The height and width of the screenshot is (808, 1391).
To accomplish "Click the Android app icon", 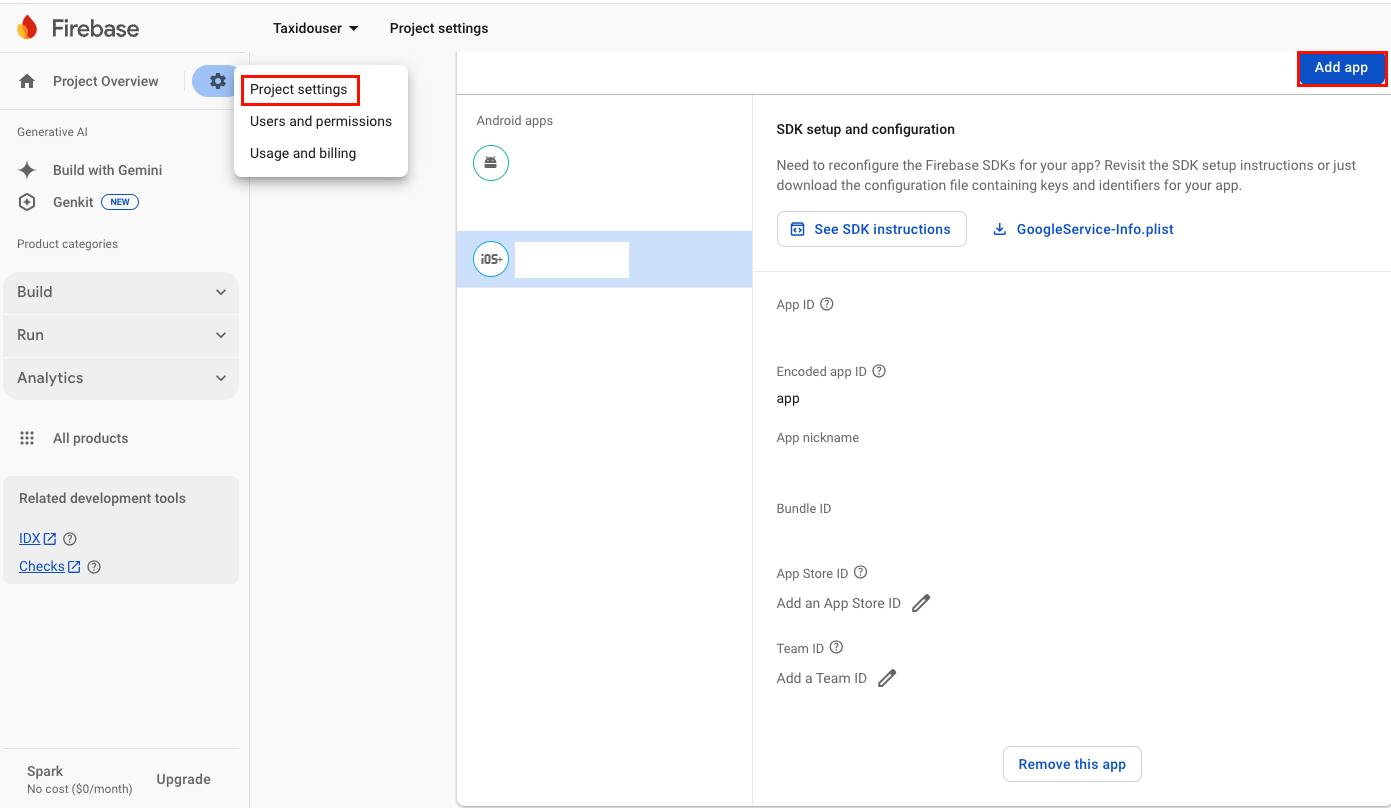I will coord(491,162).
